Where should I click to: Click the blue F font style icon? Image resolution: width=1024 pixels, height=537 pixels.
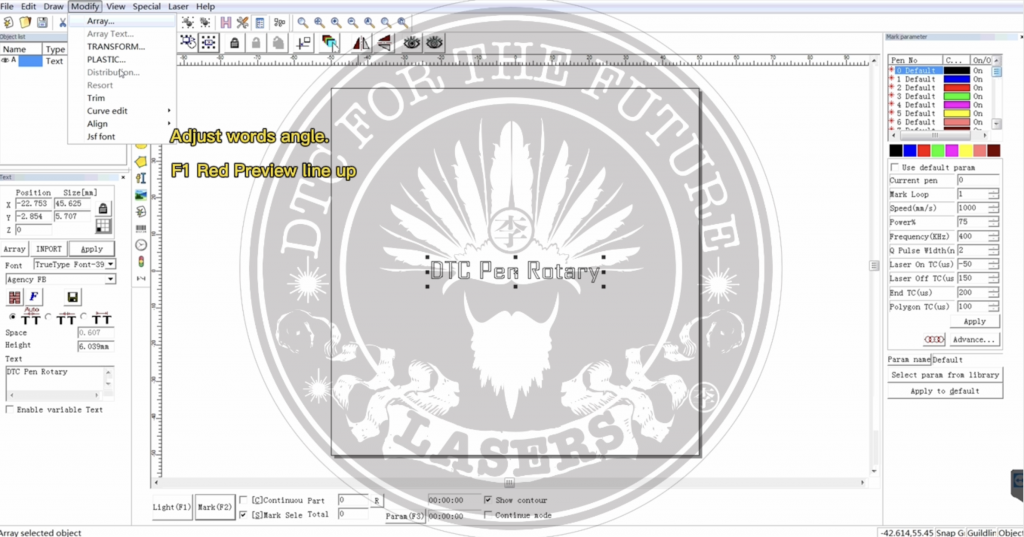pos(33,297)
